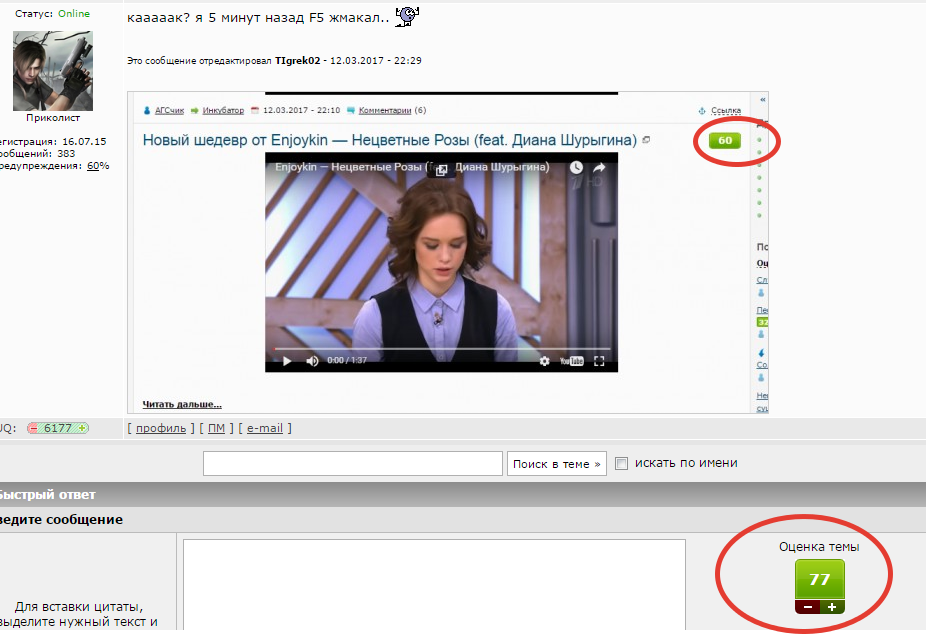This screenshot has height=634, width=926.
Task: Click the smiley emoticon in the post
Action: pos(407,17)
